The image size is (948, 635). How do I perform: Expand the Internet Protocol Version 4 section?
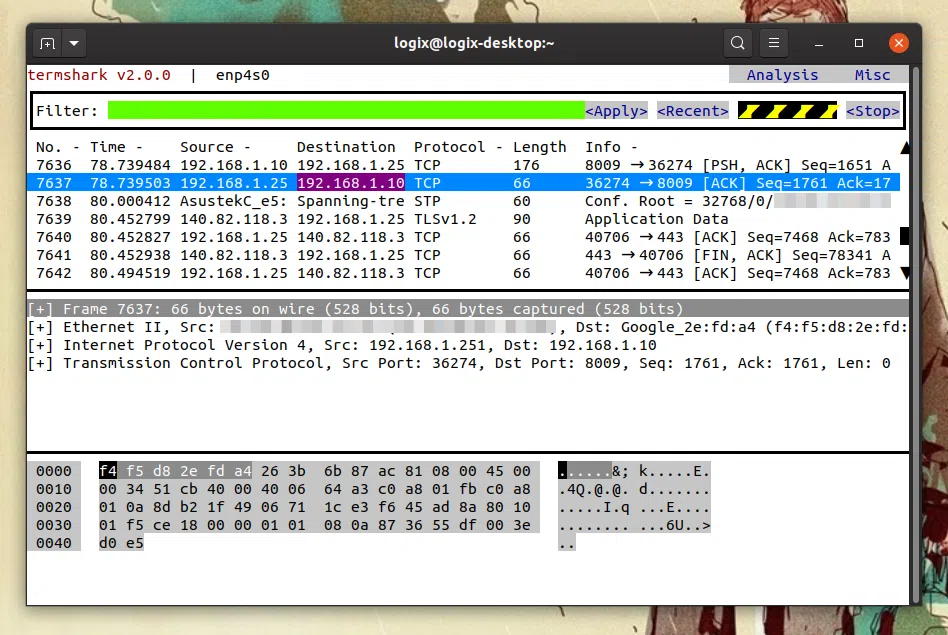(40, 345)
